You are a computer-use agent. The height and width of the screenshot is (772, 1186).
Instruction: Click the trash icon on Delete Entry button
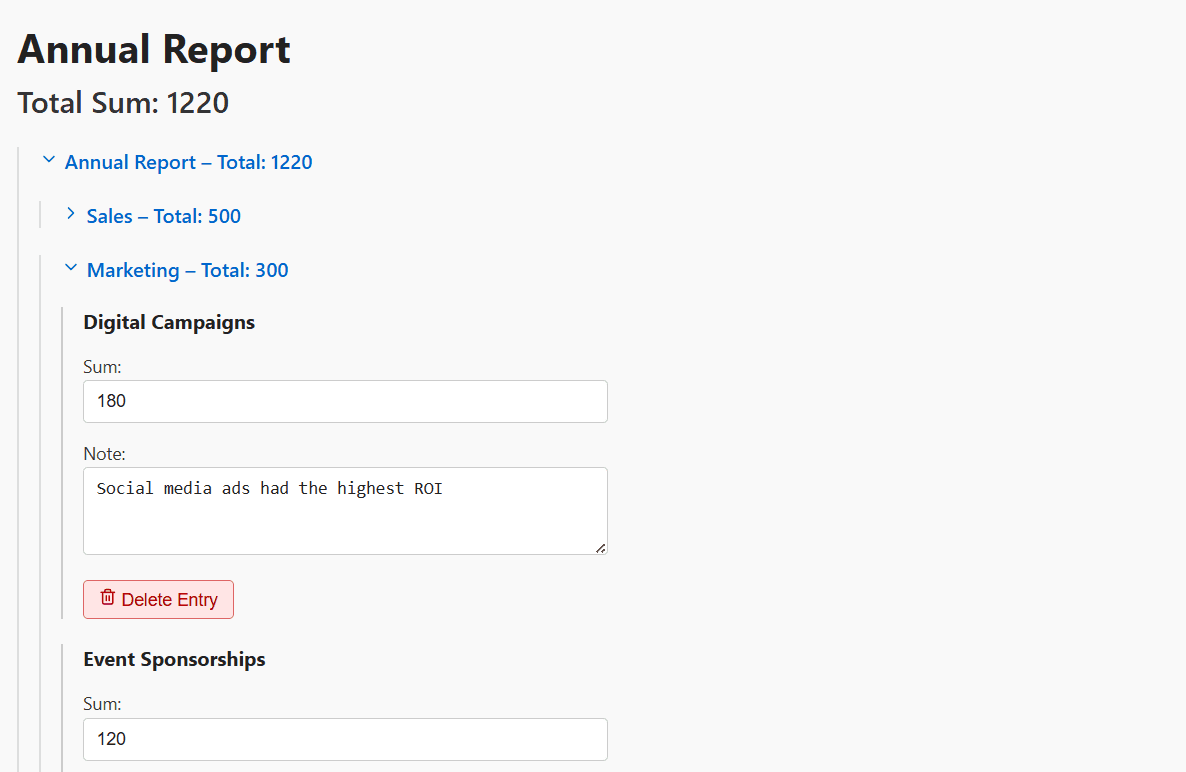click(x=107, y=598)
